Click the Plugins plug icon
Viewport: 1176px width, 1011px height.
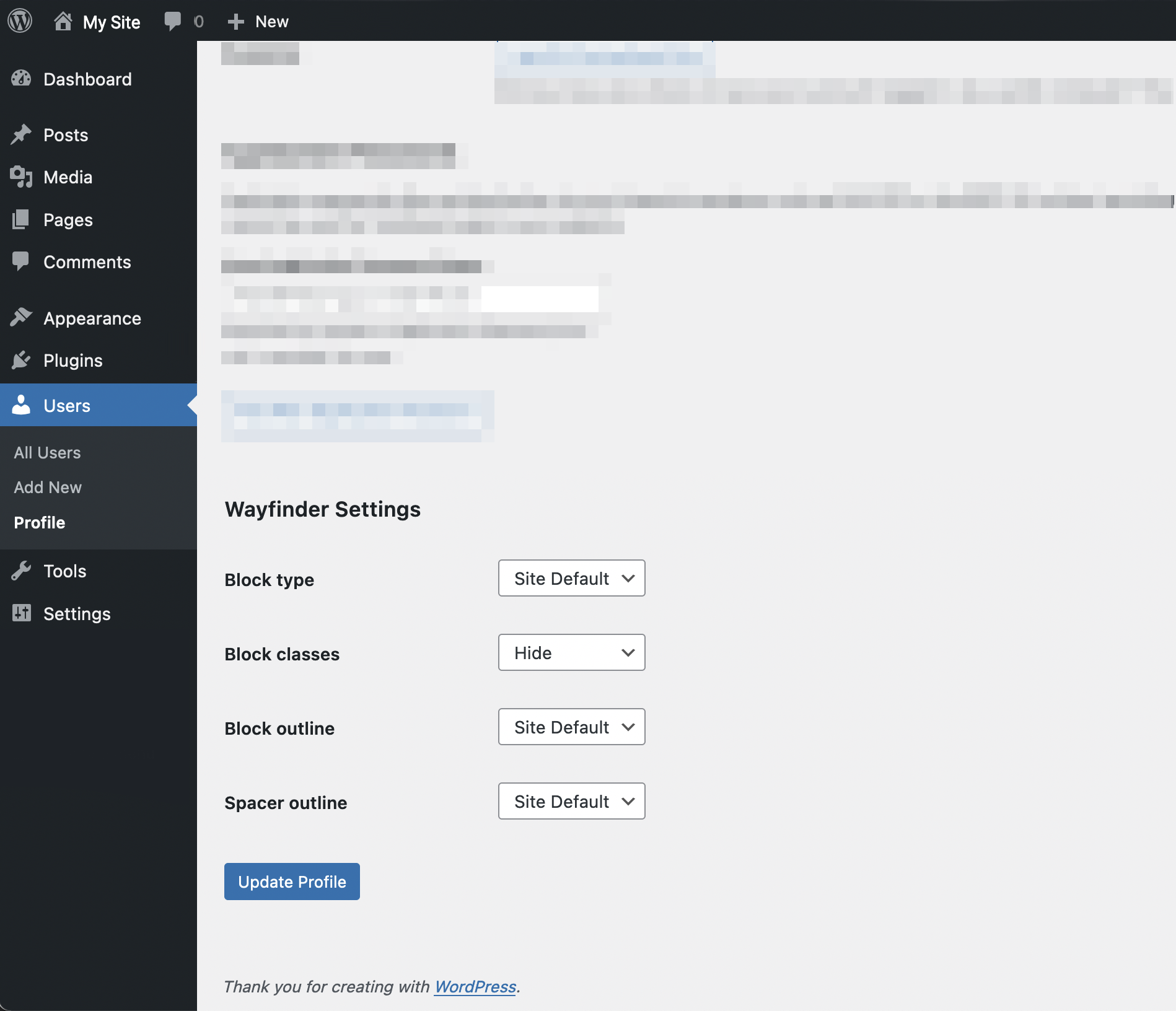[21, 360]
